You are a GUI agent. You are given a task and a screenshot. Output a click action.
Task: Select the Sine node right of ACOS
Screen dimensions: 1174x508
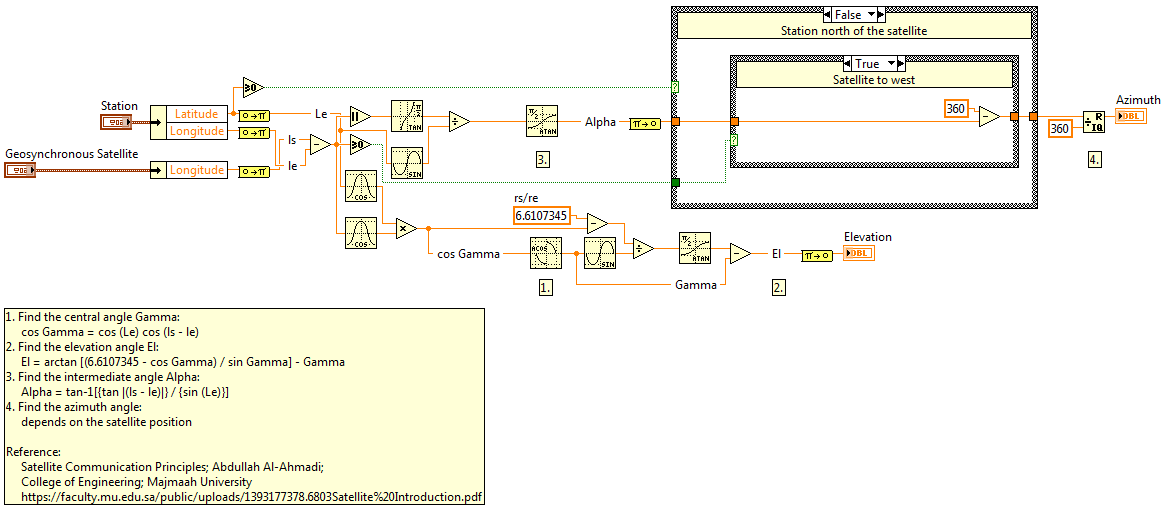[x=600, y=253]
